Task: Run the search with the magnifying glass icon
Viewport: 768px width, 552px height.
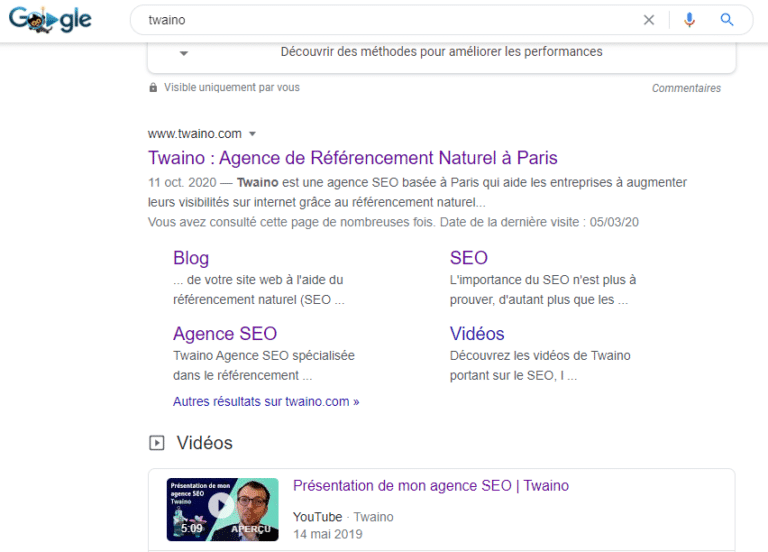Action: [727, 20]
